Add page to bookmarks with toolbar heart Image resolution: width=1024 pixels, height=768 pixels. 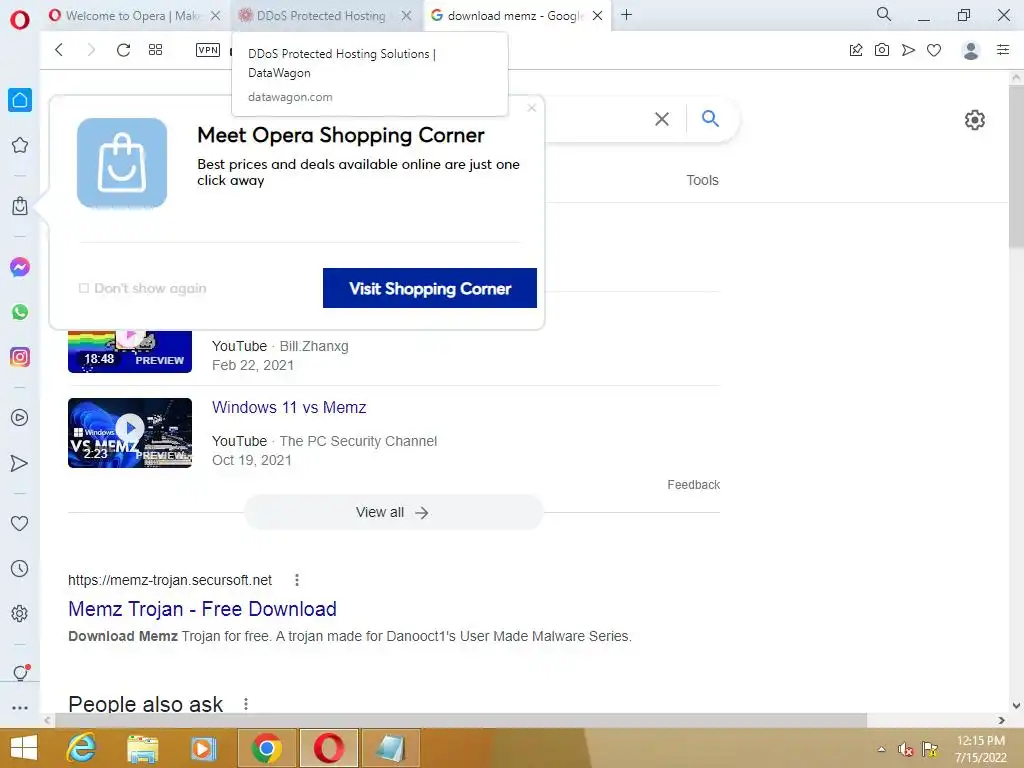(x=934, y=50)
